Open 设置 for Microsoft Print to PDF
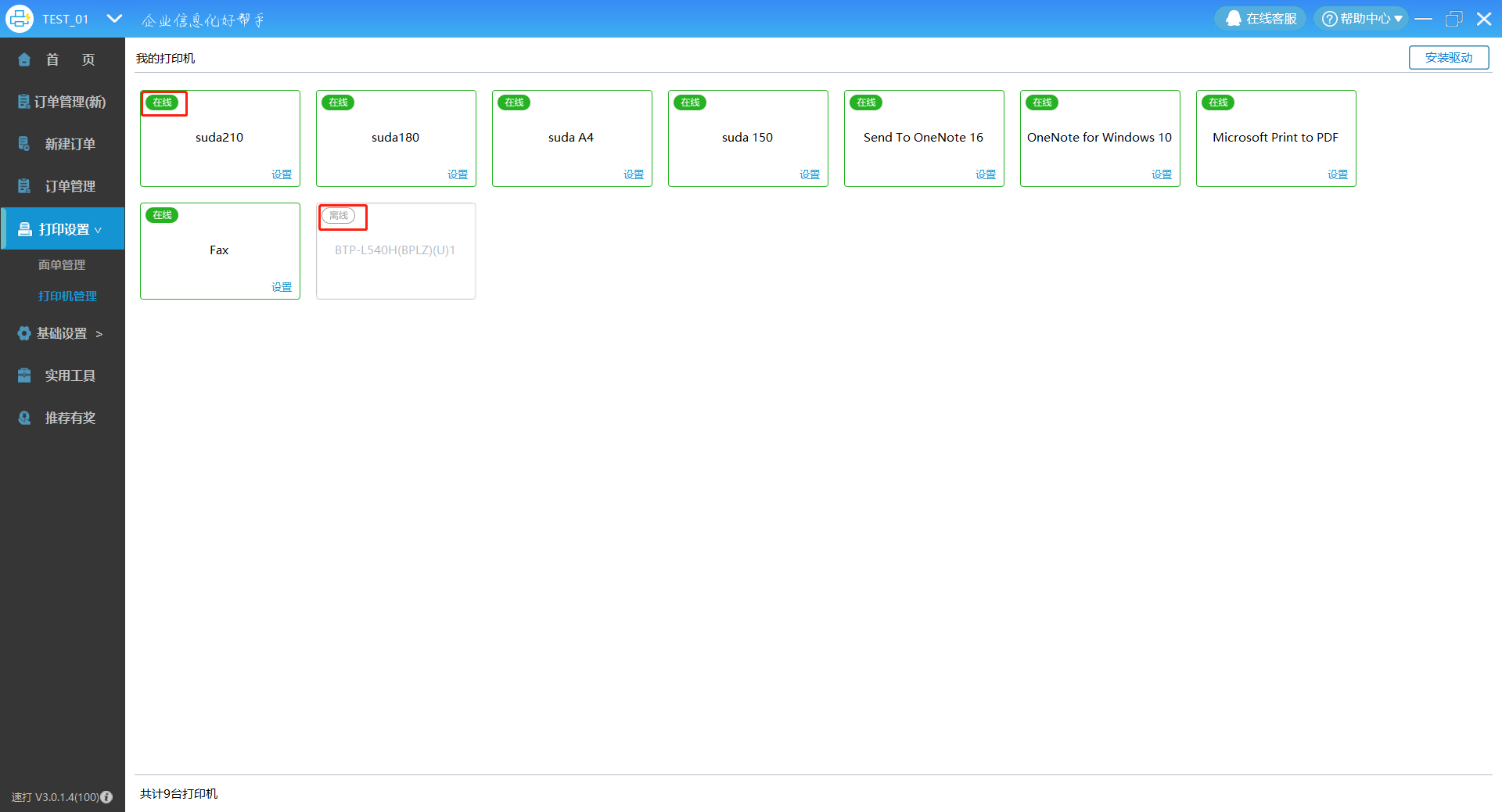The image size is (1502, 812). pos(1338,174)
